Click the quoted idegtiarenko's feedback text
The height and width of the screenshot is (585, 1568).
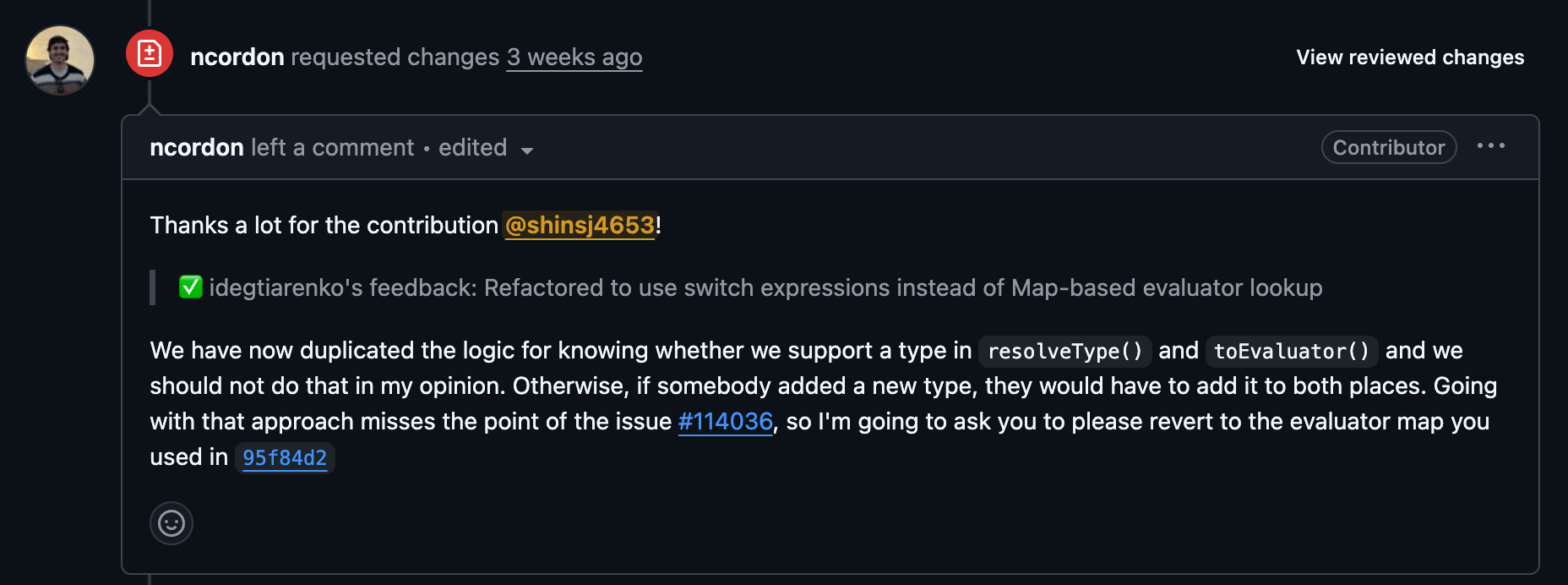765,288
